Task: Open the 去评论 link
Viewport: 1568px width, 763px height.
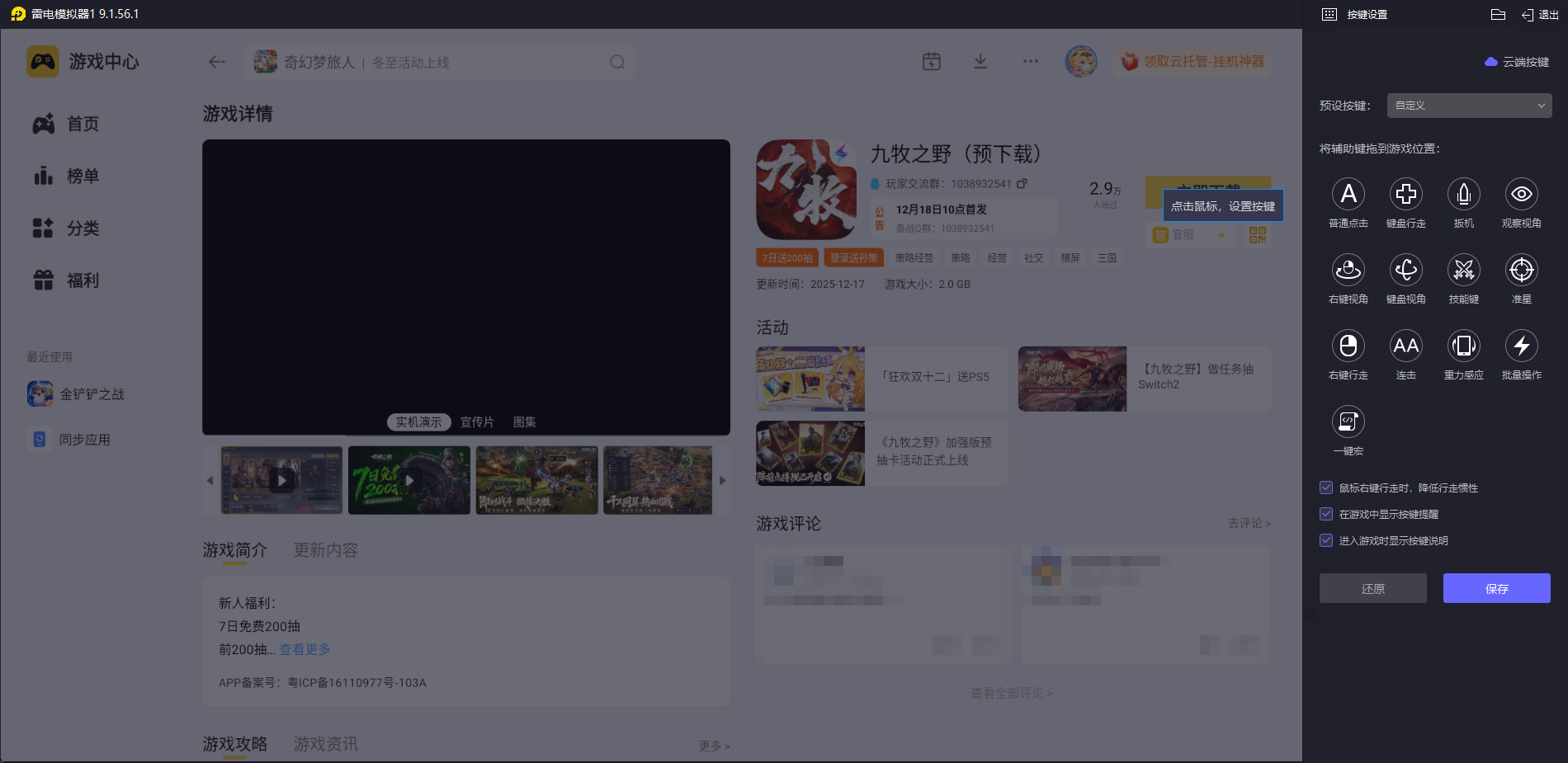Action: [x=1249, y=523]
